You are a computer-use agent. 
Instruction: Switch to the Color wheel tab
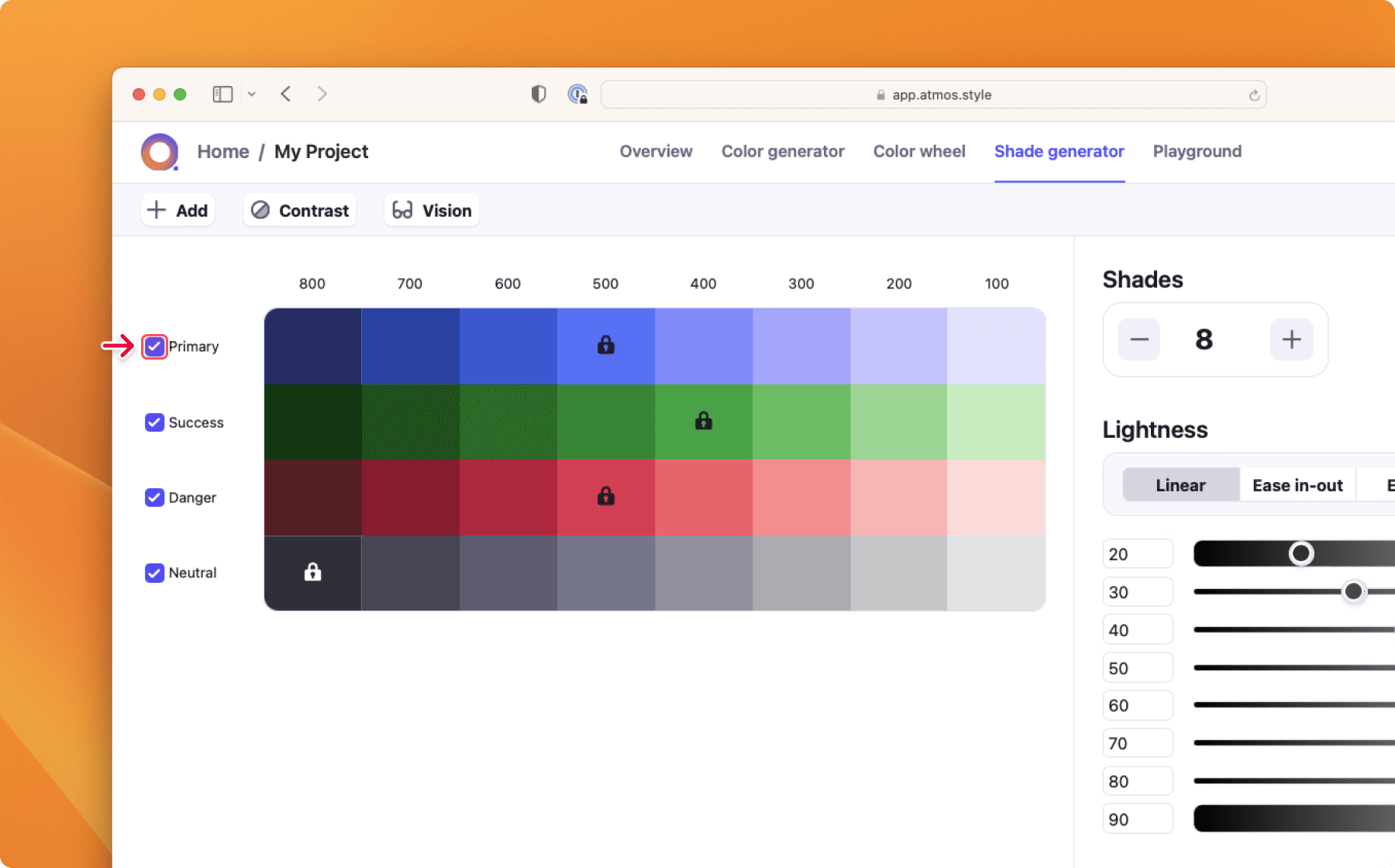click(x=919, y=152)
